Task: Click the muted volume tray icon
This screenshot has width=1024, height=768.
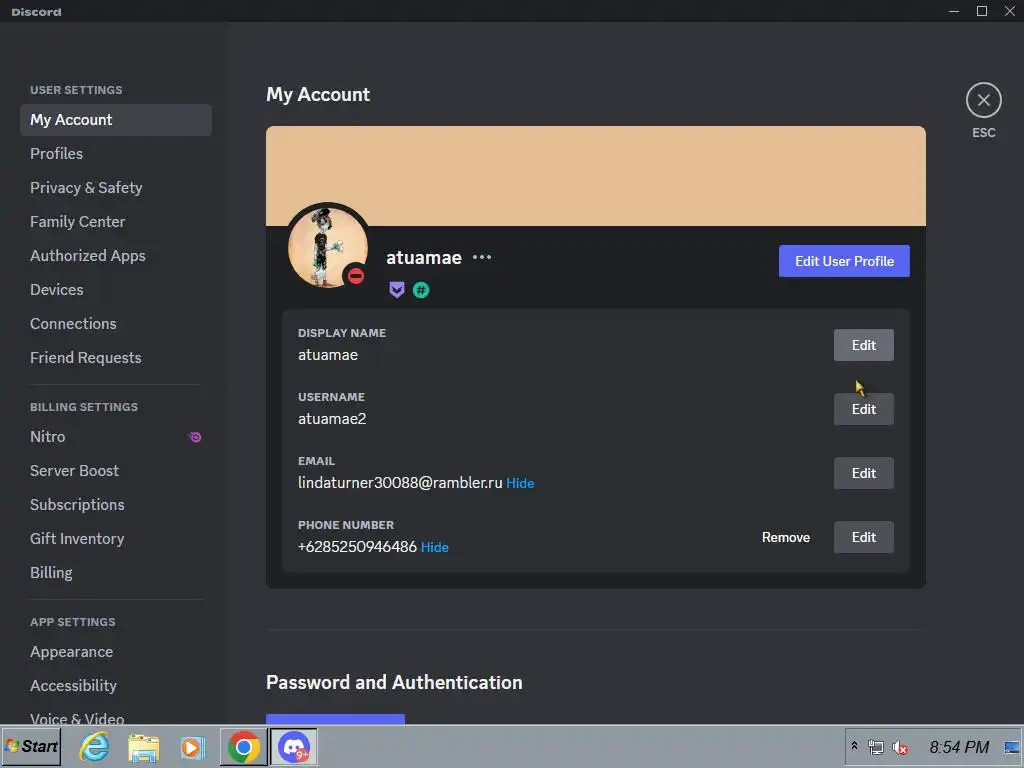Action: click(x=900, y=747)
